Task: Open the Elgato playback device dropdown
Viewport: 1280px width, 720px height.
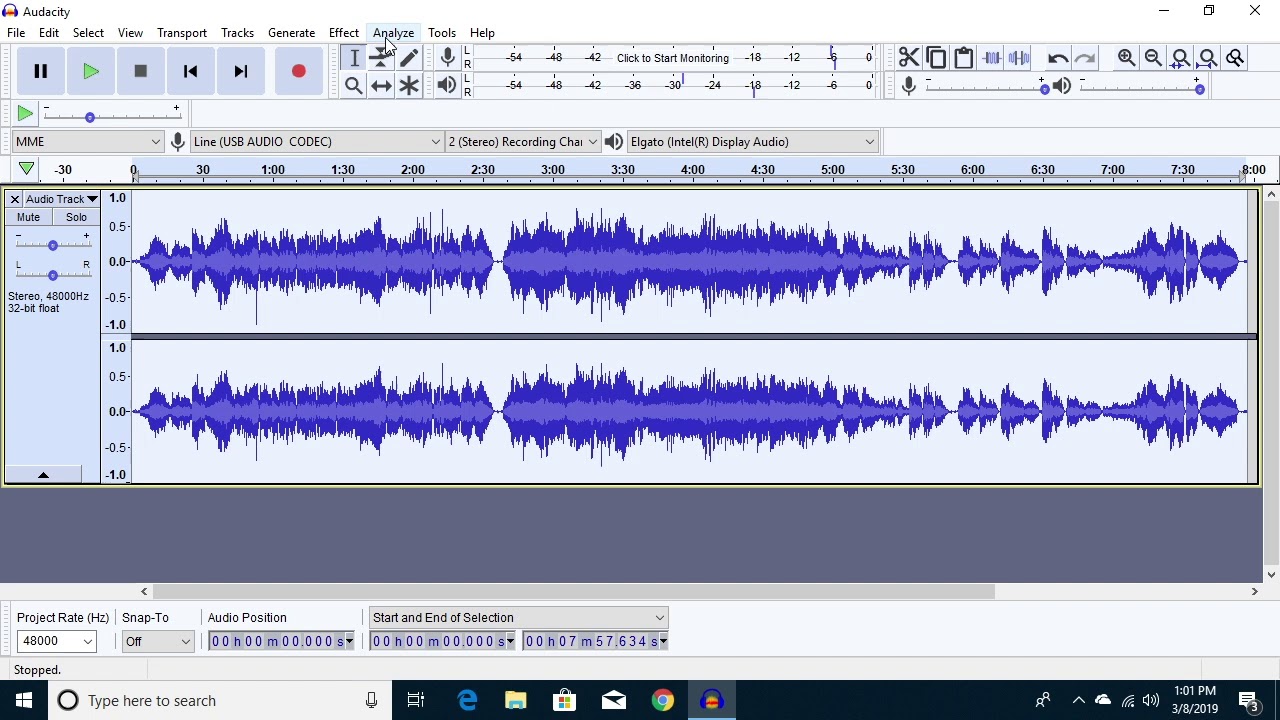Action: point(753,141)
